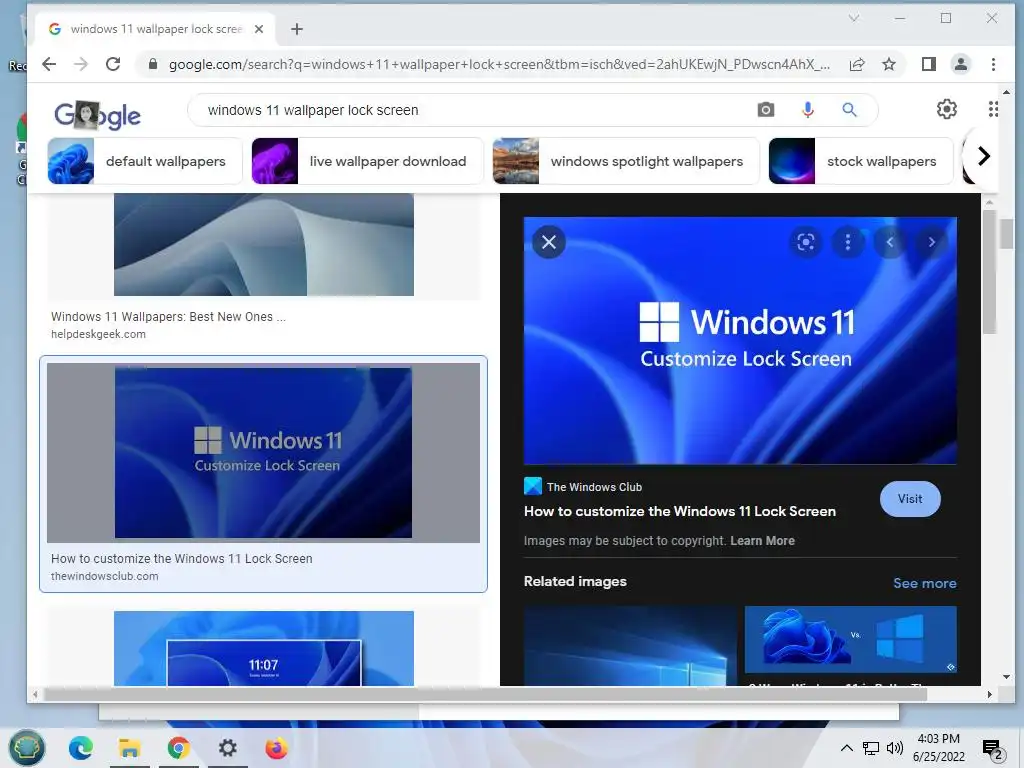This screenshot has width=1024, height=768.
Task: Open Google apps grid
Action: 993,109
